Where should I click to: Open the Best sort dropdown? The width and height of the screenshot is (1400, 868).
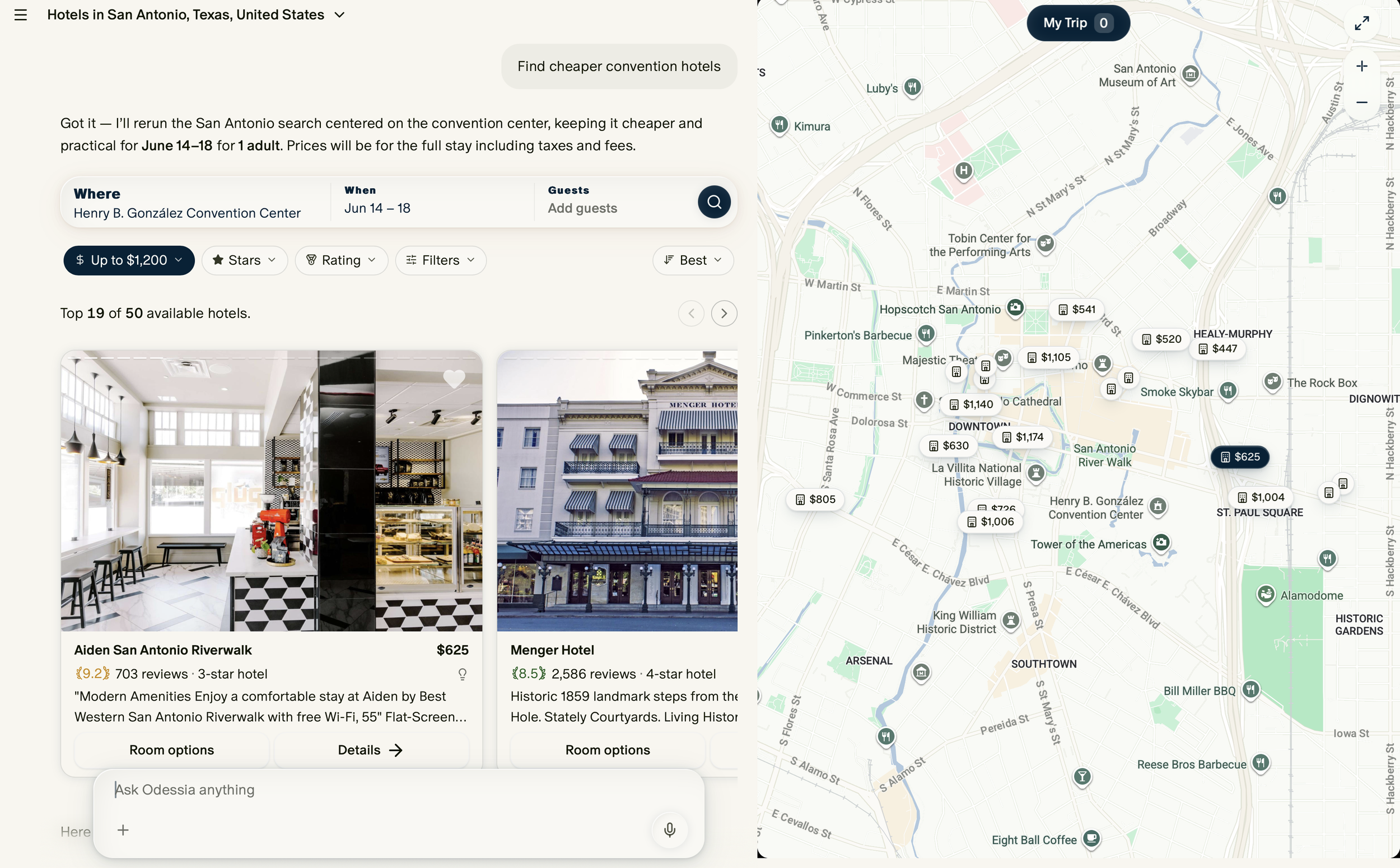pos(693,260)
